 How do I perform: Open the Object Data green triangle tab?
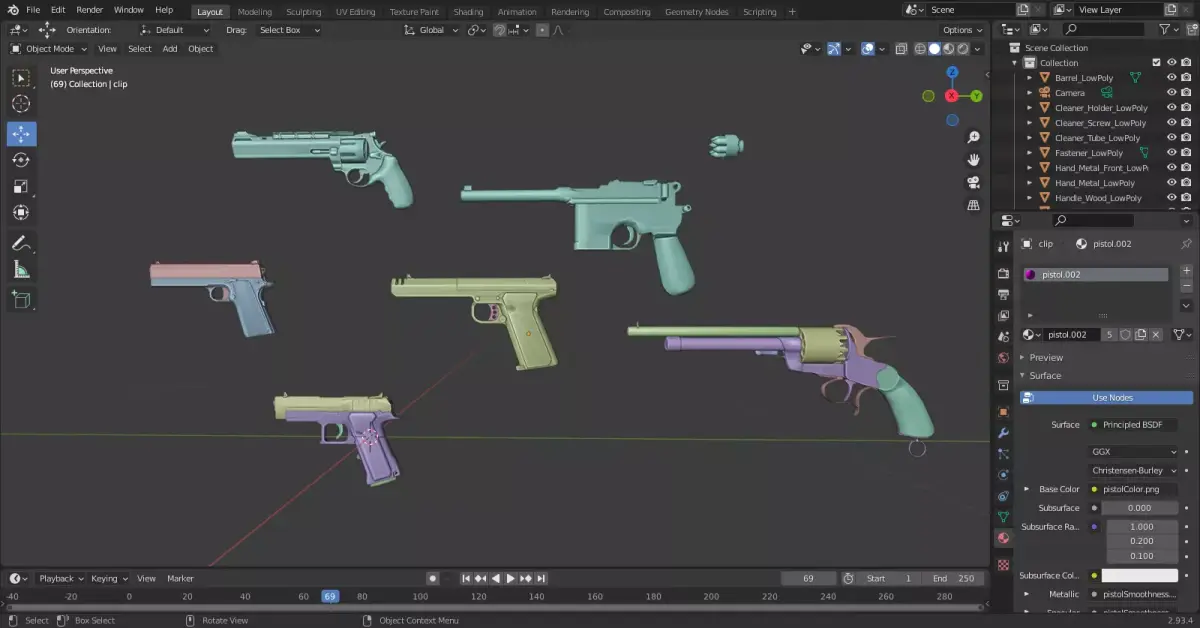1003,517
